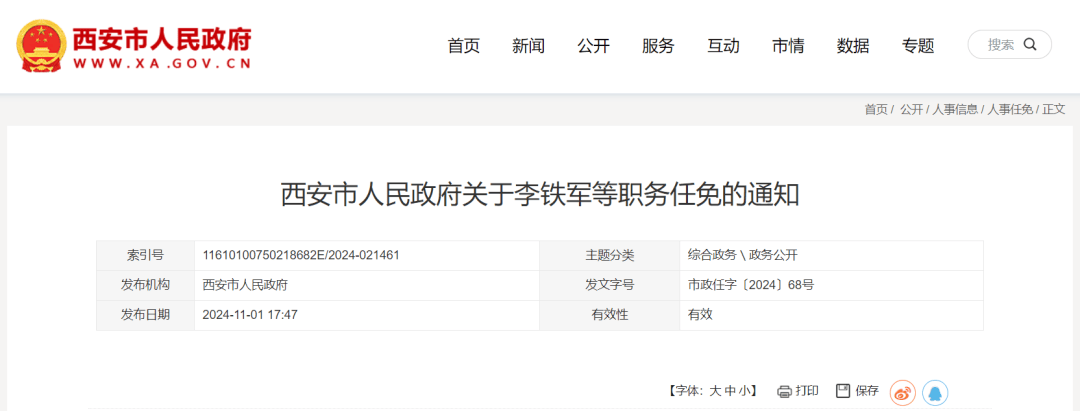Click the printer icon
The width and height of the screenshot is (1080, 411).
(x=784, y=392)
